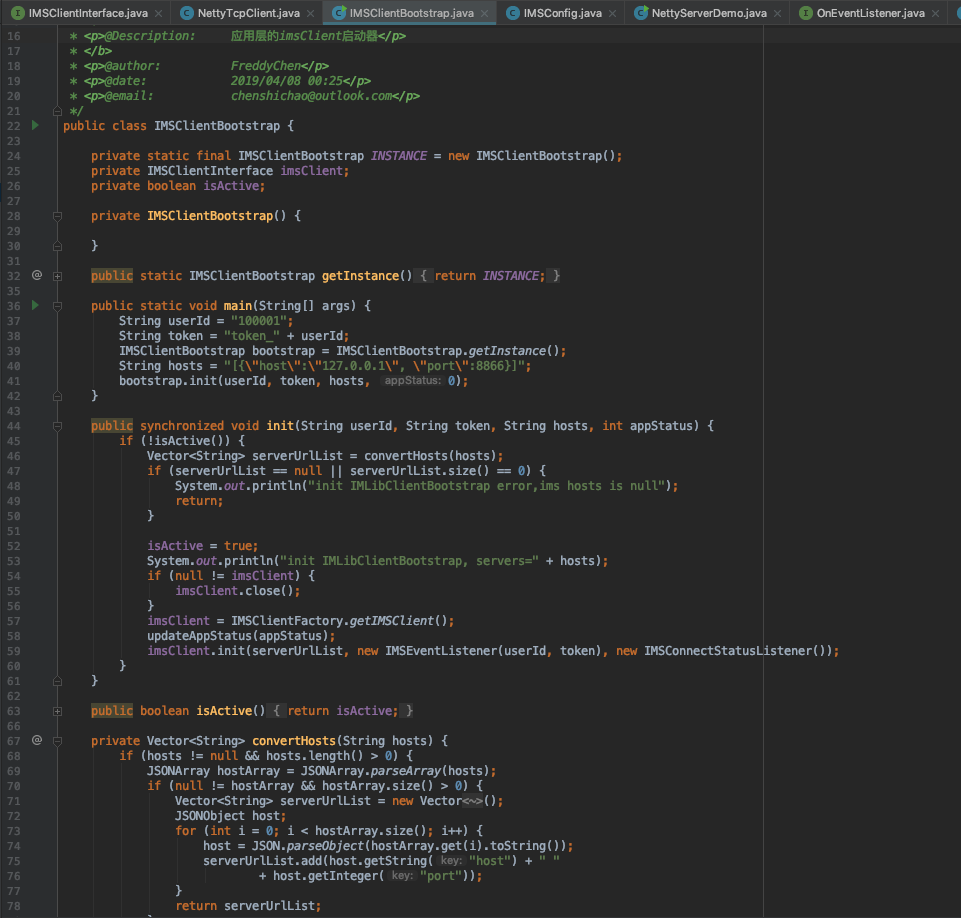Click the folded '{ return INSTANCE; }' code block
Viewport: 961px width, 918px height.
489,276
